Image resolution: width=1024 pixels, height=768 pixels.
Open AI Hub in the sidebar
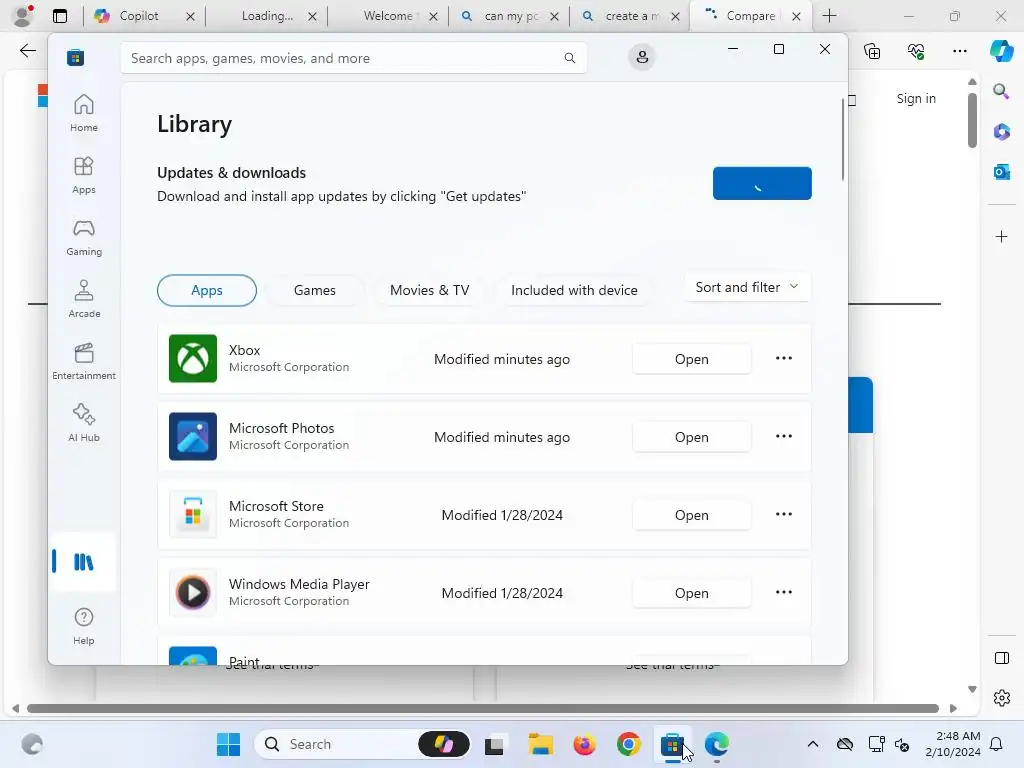(x=84, y=423)
